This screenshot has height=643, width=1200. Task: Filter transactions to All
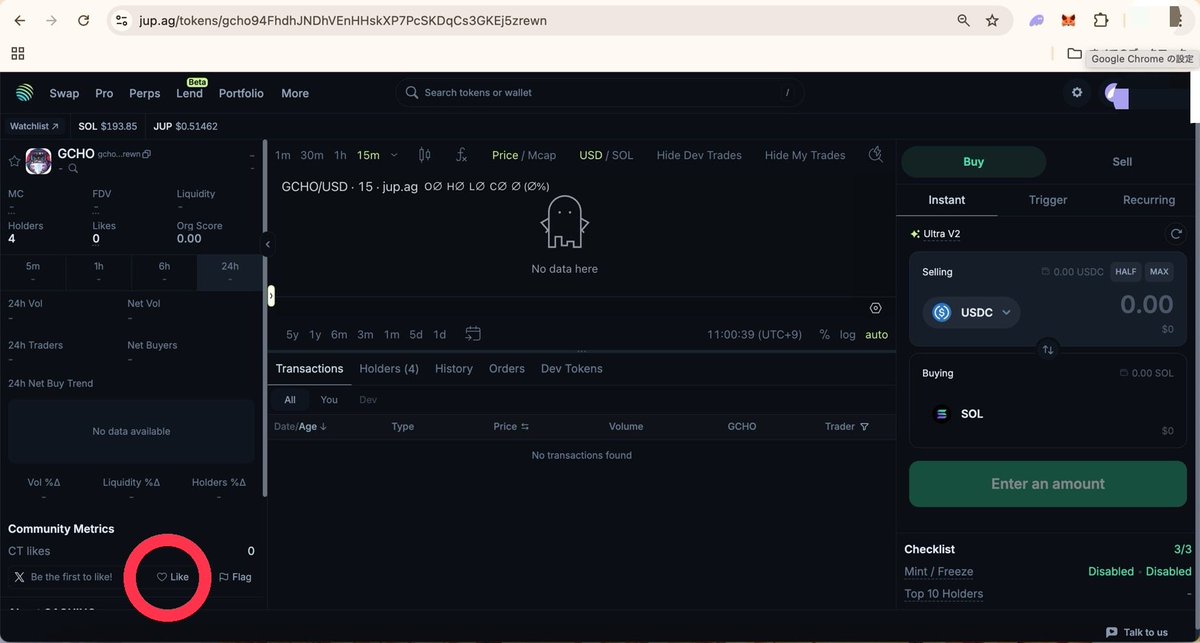(290, 400)
